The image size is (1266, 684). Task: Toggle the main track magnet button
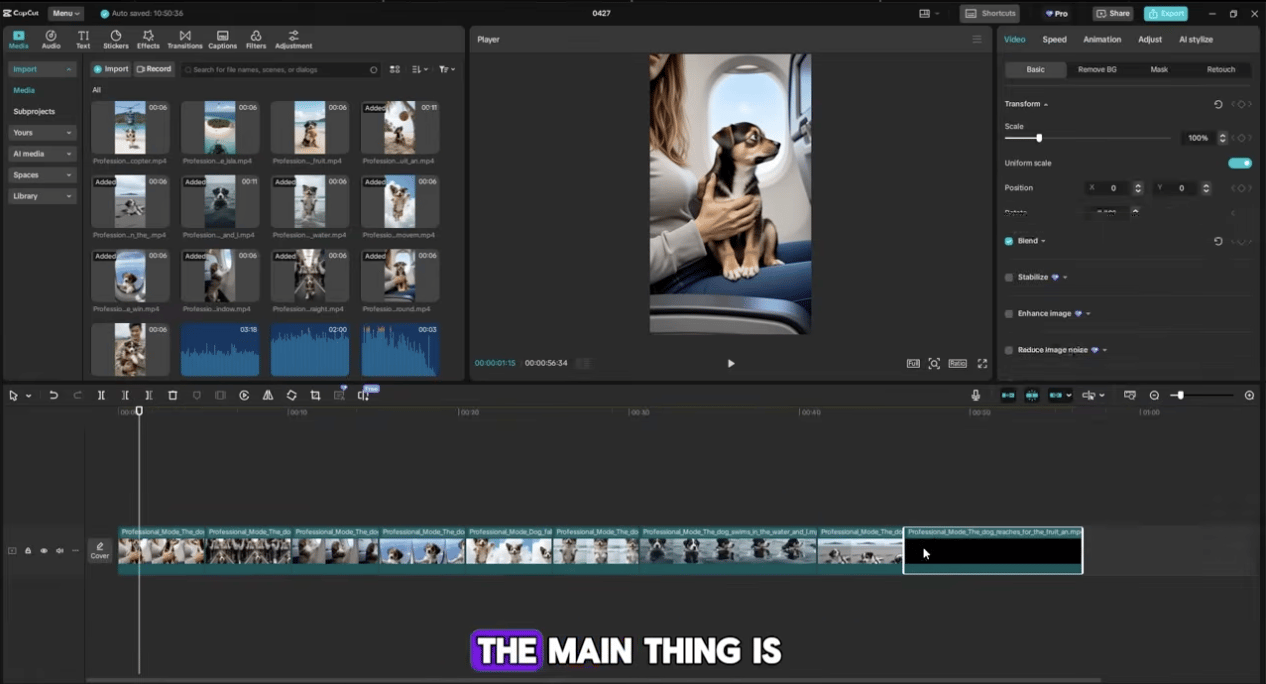pyautogui.click(x=1008, y=395)
